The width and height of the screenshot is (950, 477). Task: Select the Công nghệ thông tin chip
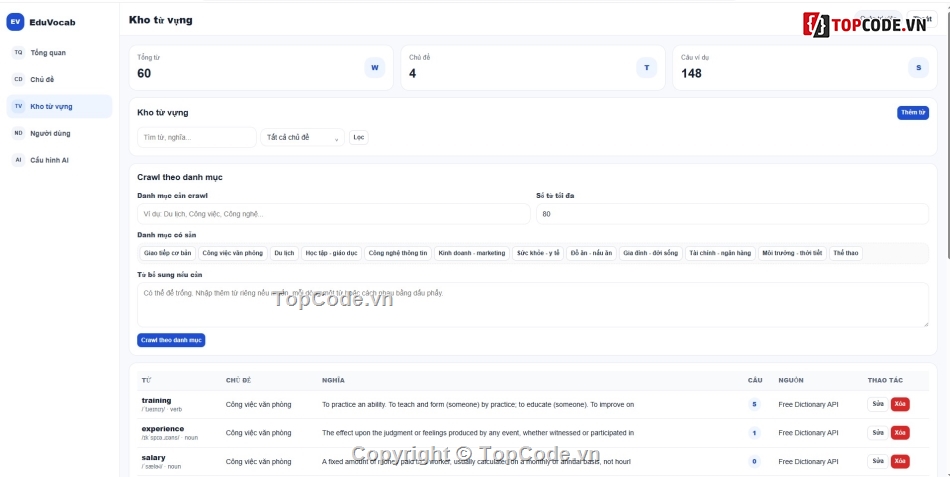(x=397, y=253)
